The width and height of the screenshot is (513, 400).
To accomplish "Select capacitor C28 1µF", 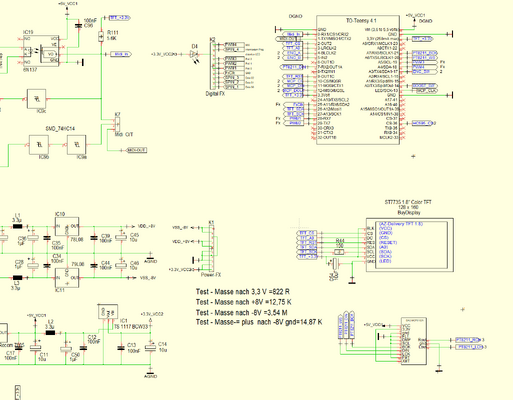I will click(x=33, y=266).
